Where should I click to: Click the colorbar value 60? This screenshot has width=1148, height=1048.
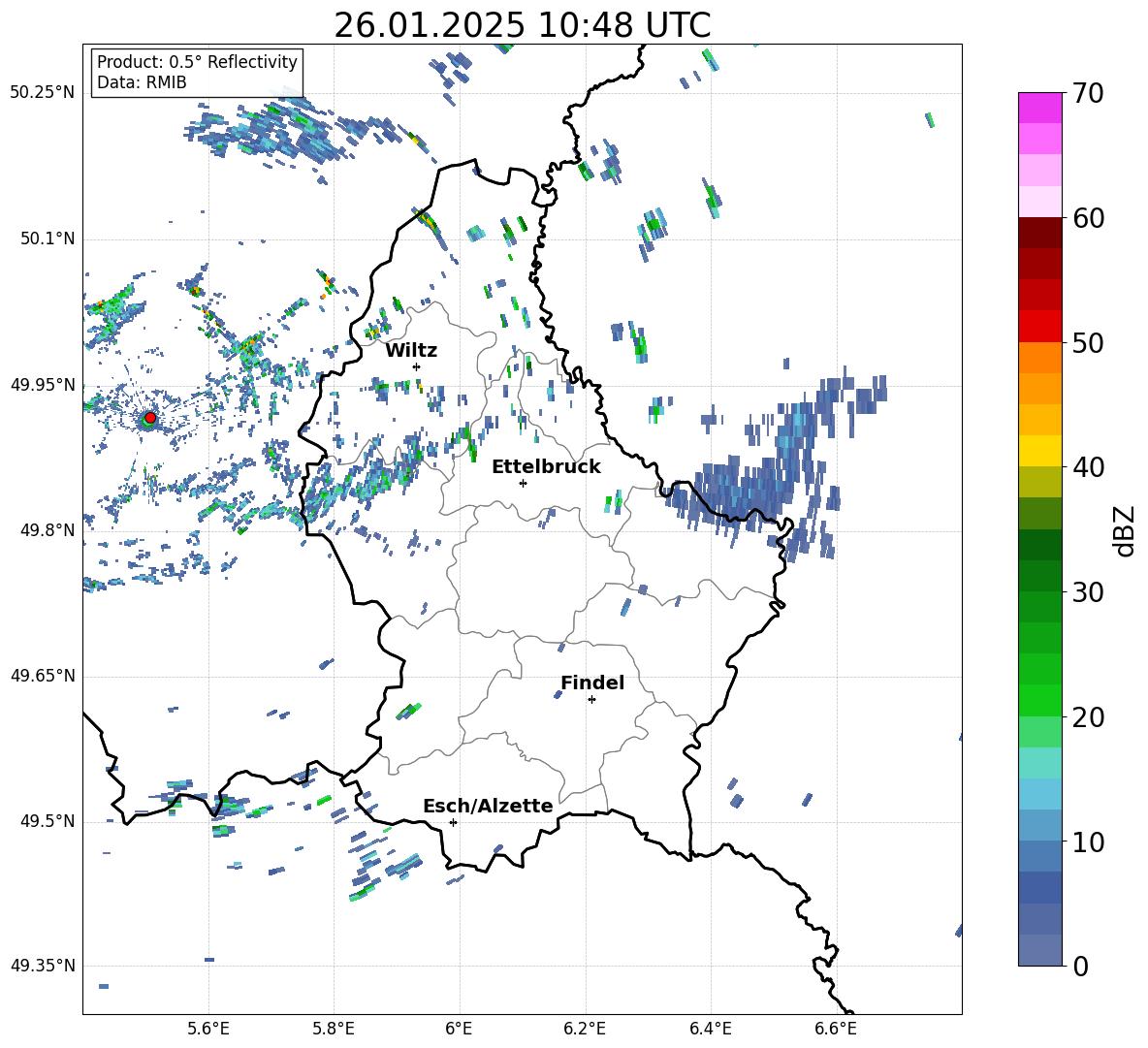1088,218
